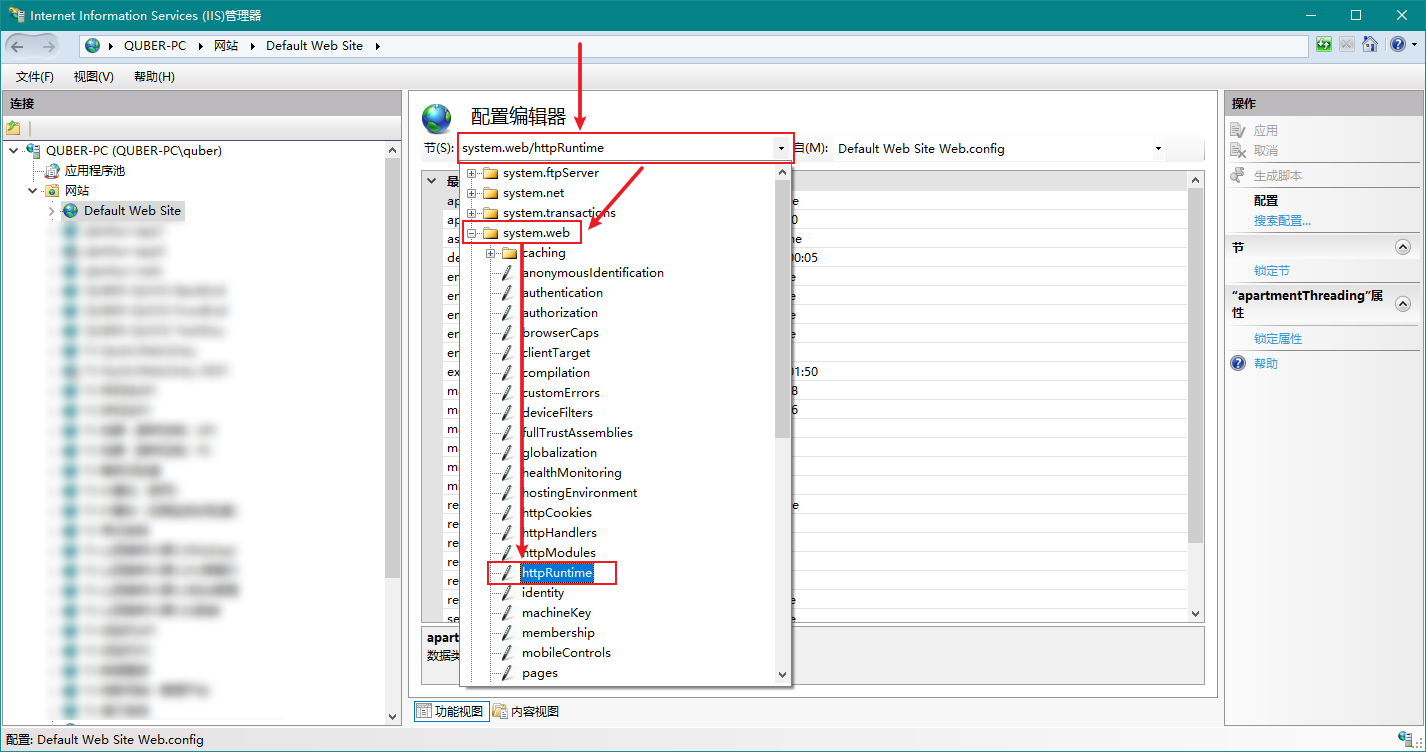1426x752 pixels.
Task: Open the 视图(V) menu
Action: [x=92, y=76]
